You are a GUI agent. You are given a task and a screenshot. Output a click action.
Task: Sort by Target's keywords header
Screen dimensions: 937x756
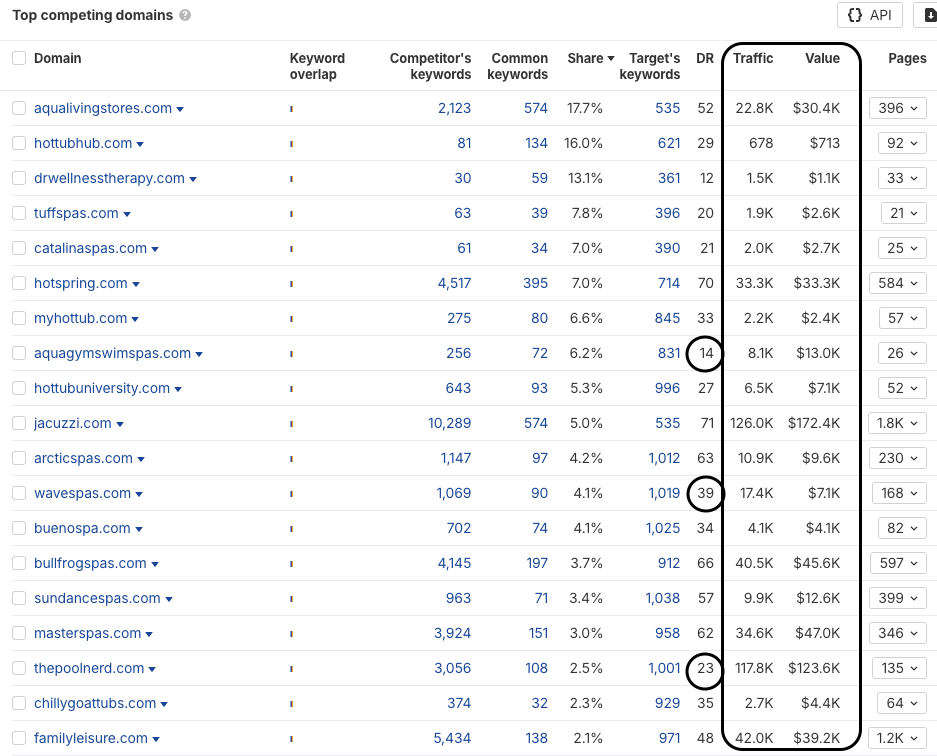pyautogui.click(x=650, y=66)
